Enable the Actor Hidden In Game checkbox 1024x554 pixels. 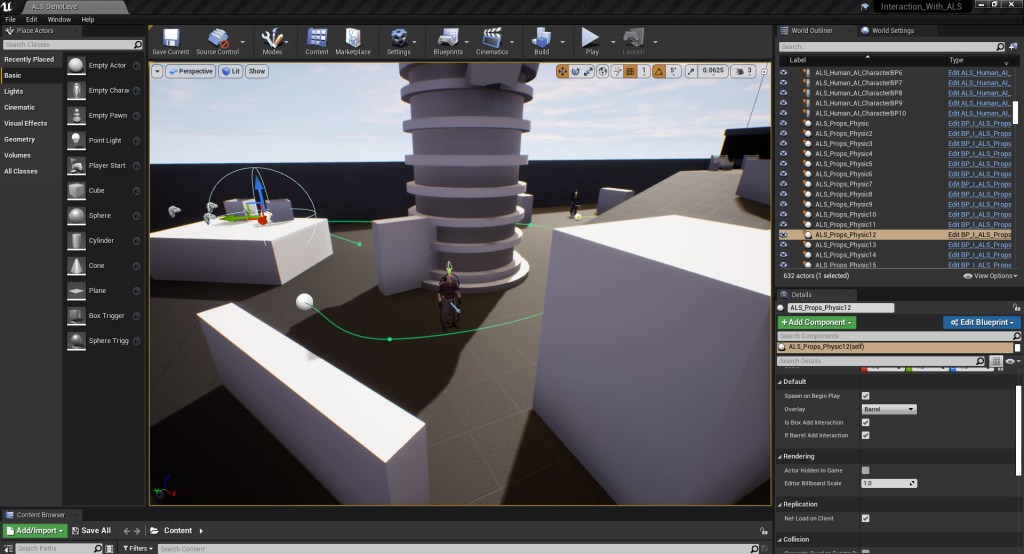[865, 470]
